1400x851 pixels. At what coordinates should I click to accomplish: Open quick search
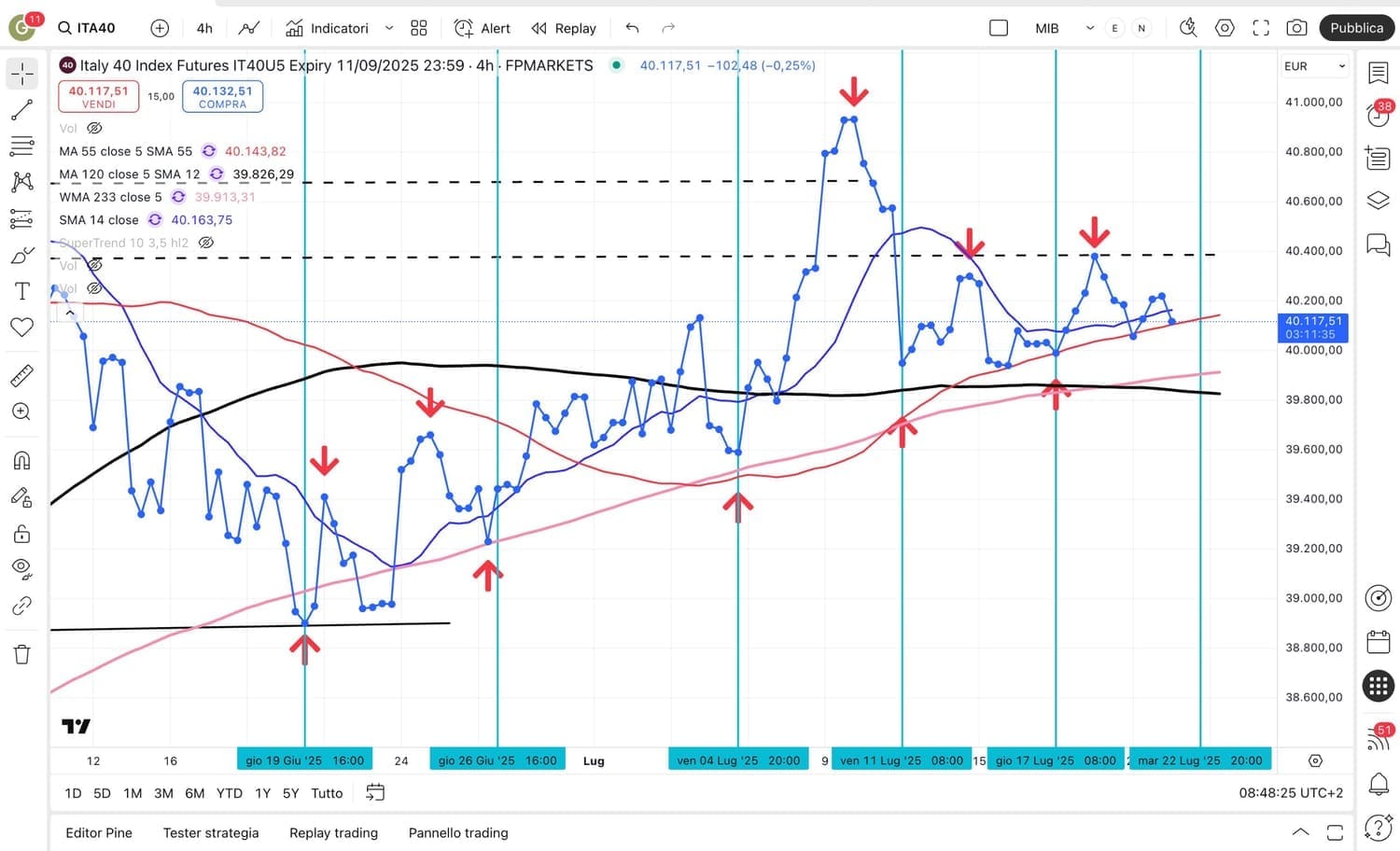tap(1188, 28)
